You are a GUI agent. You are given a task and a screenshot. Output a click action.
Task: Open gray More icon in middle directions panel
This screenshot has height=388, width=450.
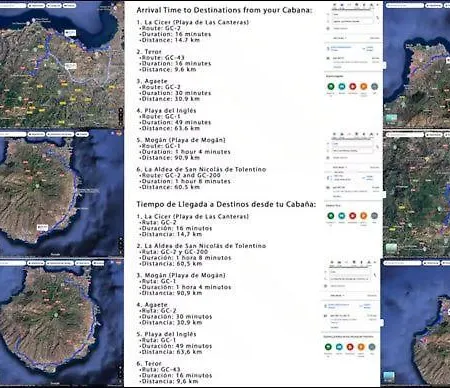click(x=374, y=216)
